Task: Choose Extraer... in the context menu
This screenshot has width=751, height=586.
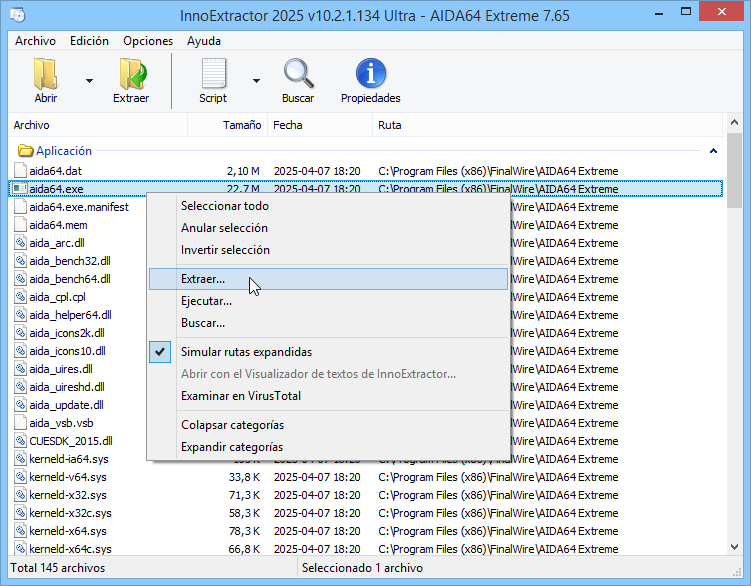Action: click(x=328, y=279)
